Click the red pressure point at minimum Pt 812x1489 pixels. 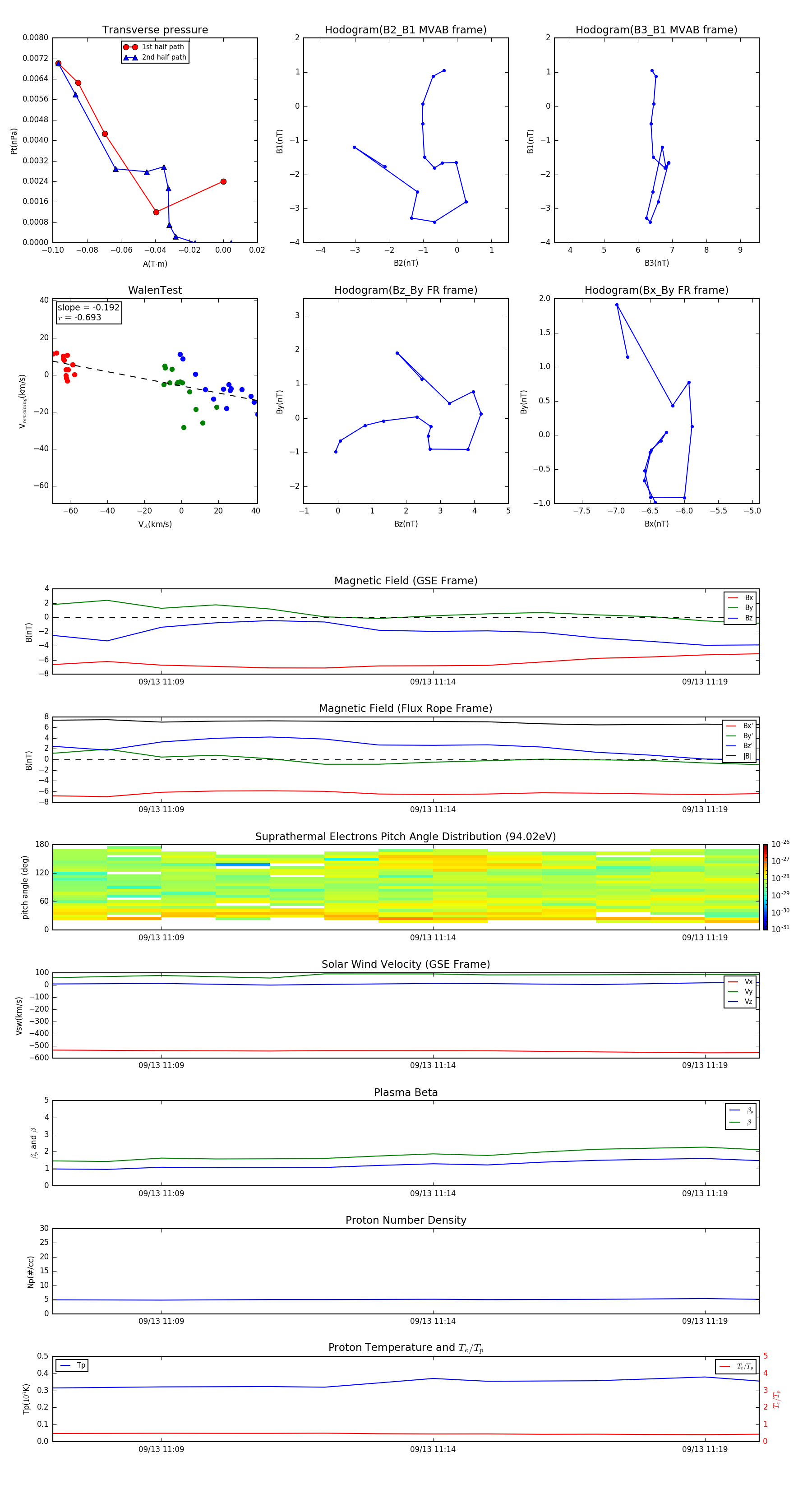(156, 212)
